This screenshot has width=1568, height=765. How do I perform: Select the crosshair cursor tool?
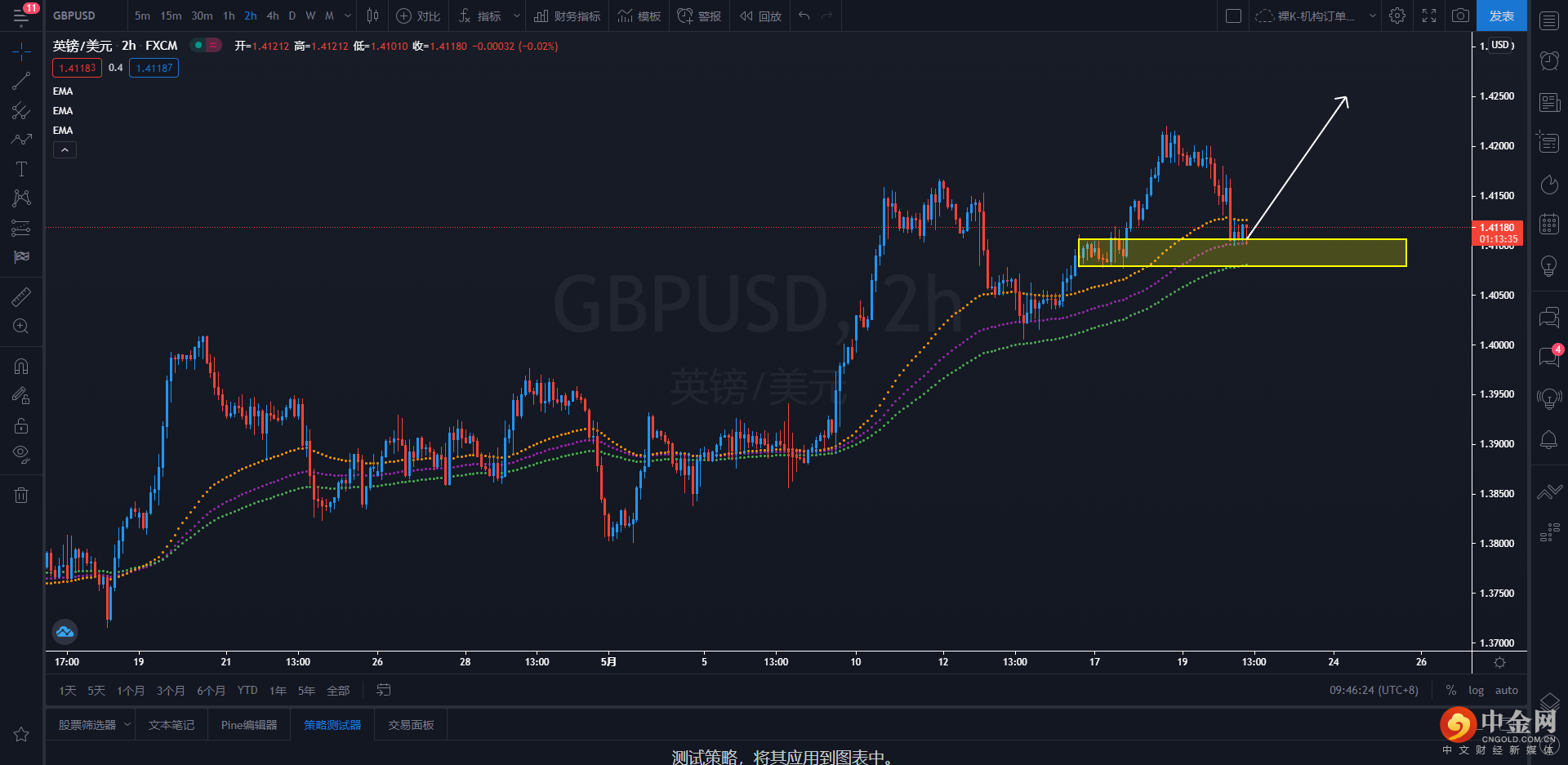coord(21,52)
